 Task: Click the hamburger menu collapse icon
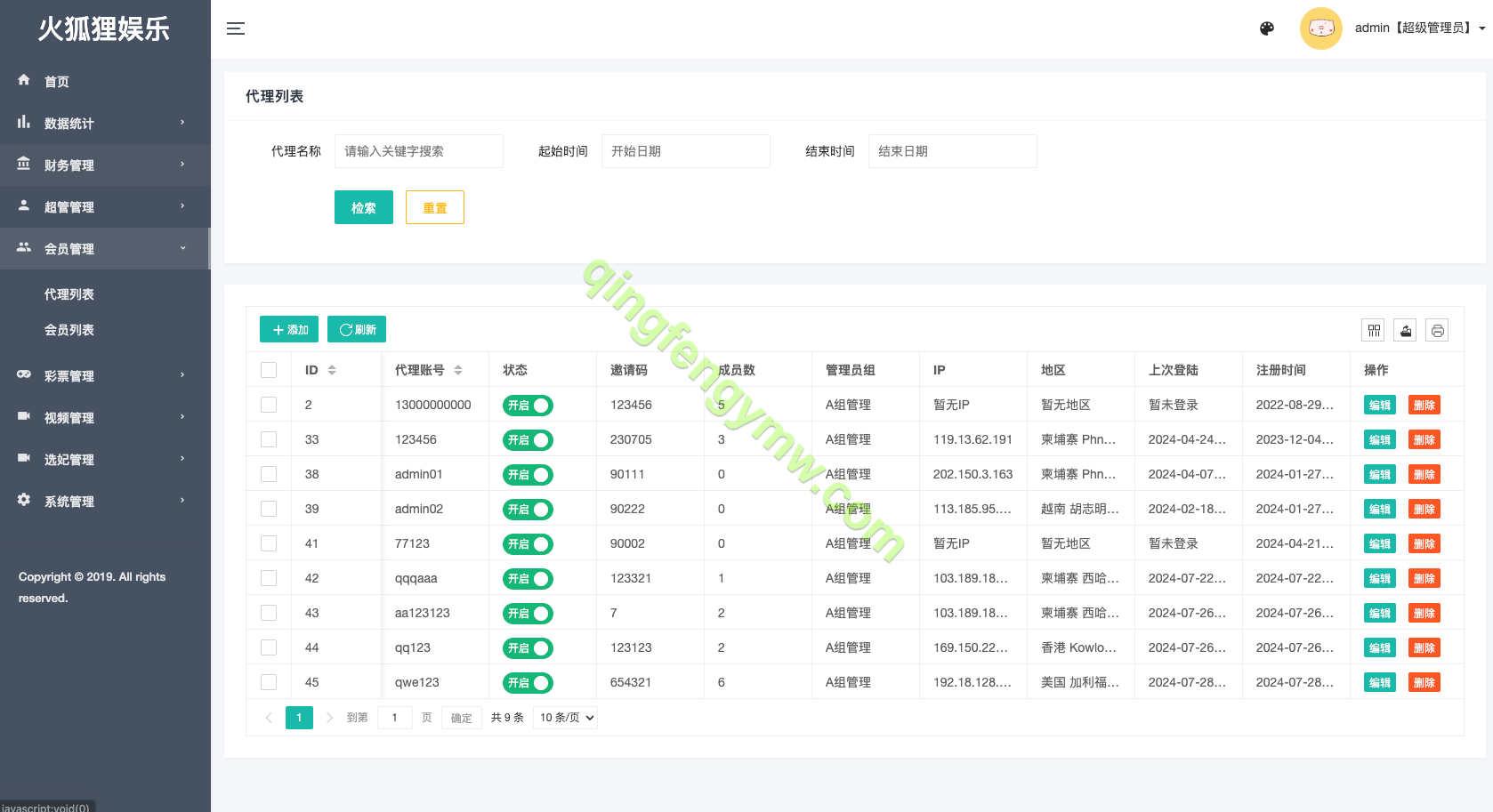(235, 28)
